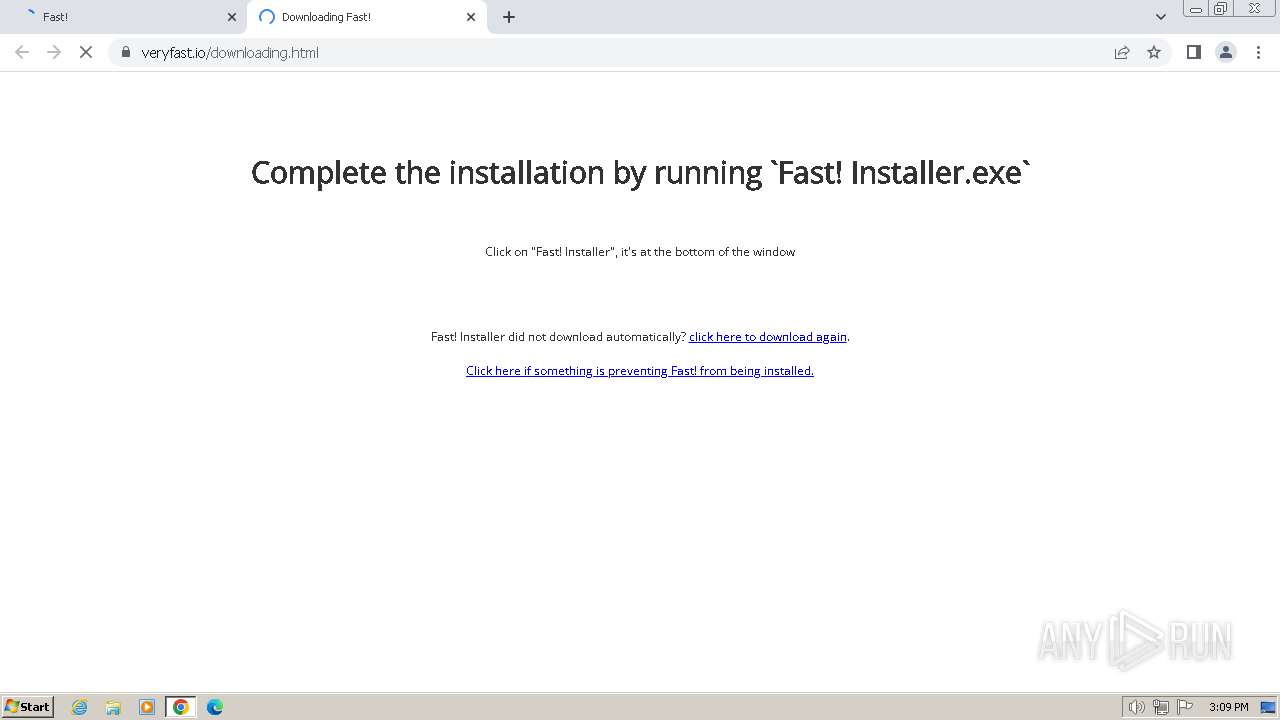This screenshot has height=720, width=1280.
Task: Click 'click here to download again' link
Action: [x=768, y=337]
